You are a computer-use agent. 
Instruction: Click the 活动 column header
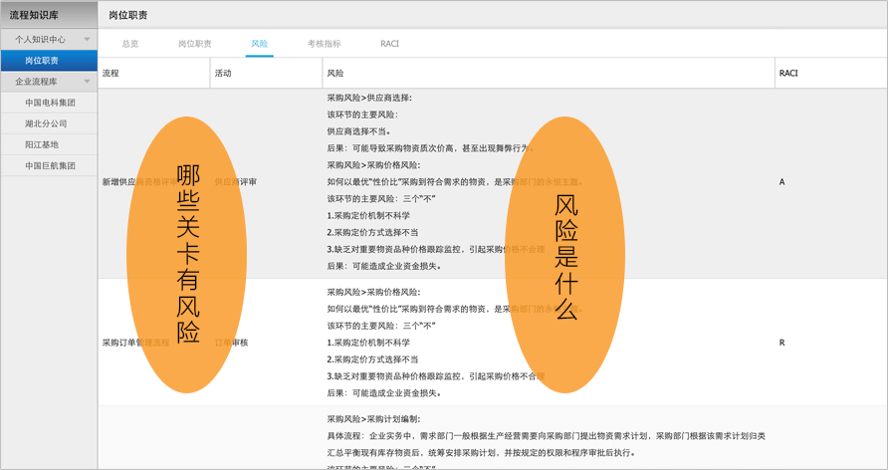pos(223,74)
